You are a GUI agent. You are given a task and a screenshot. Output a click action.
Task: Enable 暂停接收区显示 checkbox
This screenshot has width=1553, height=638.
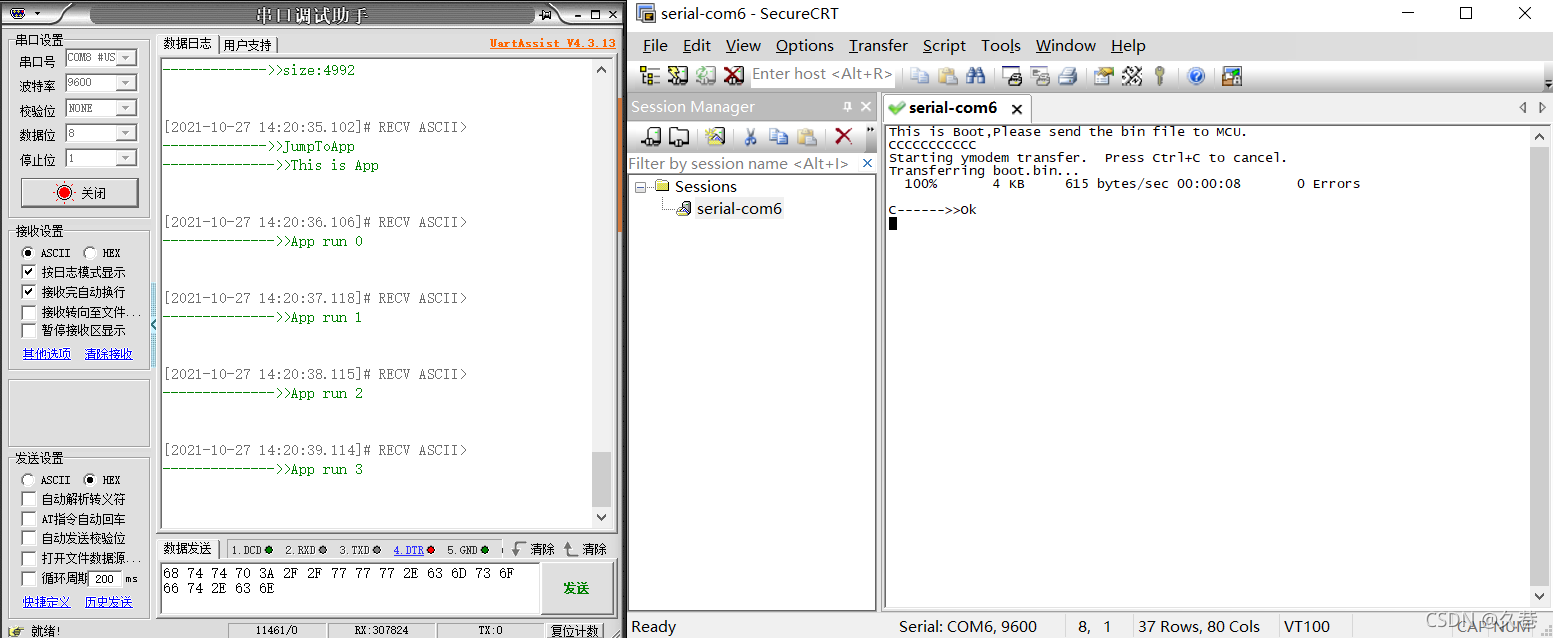coord(28,330)
